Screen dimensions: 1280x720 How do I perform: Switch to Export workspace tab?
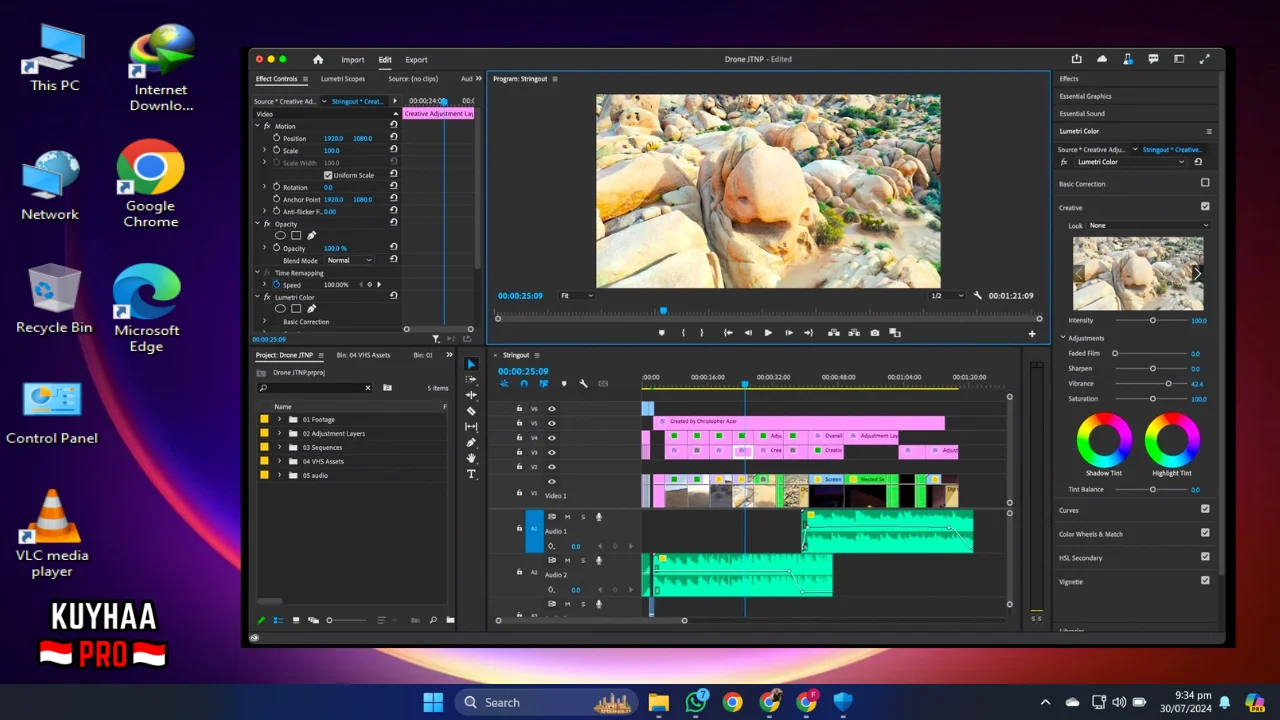click(x=416, y=60)
